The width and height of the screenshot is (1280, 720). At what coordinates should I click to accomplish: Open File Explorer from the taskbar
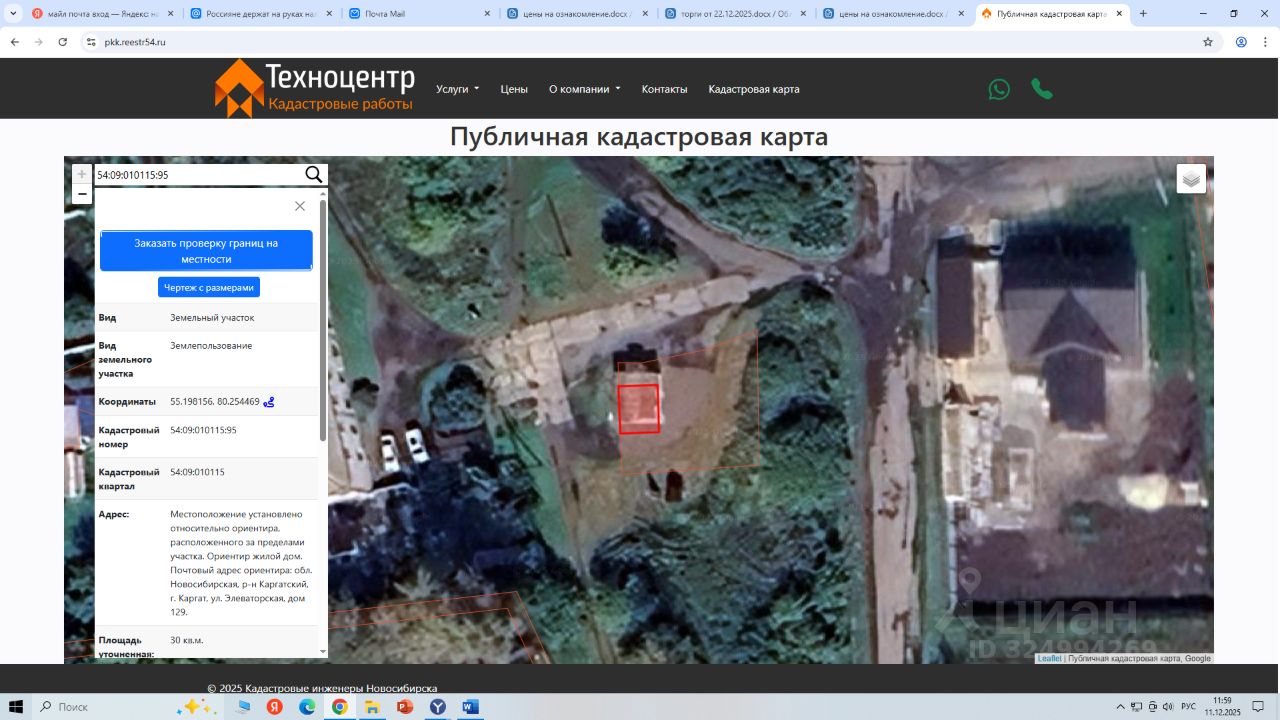pos(372,707)
